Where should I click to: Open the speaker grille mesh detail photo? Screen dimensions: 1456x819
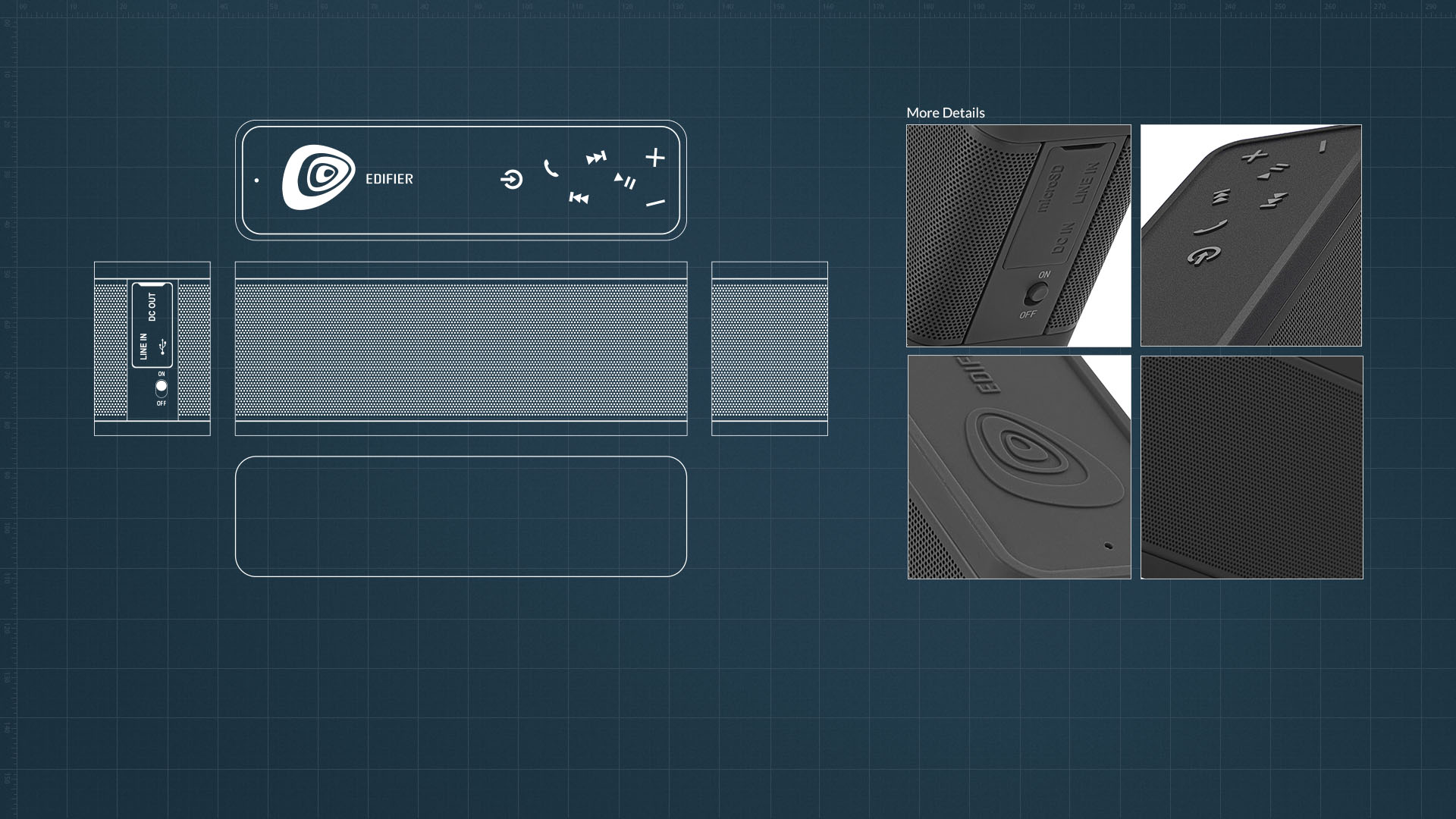tap(1252, 467)
